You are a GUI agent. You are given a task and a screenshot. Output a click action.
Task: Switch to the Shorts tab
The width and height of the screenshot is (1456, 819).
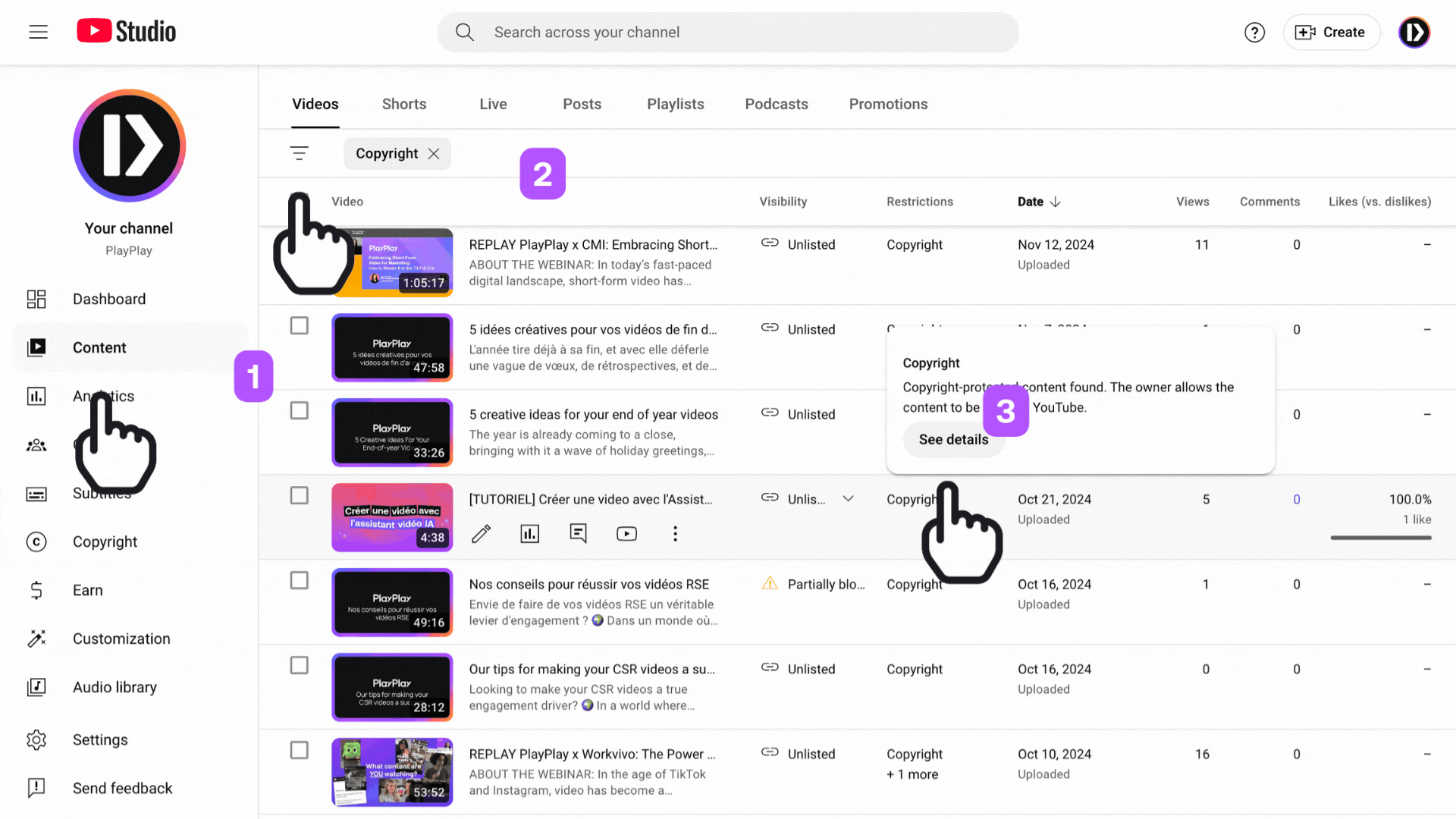pyautogui.click(x=404, y=104)
